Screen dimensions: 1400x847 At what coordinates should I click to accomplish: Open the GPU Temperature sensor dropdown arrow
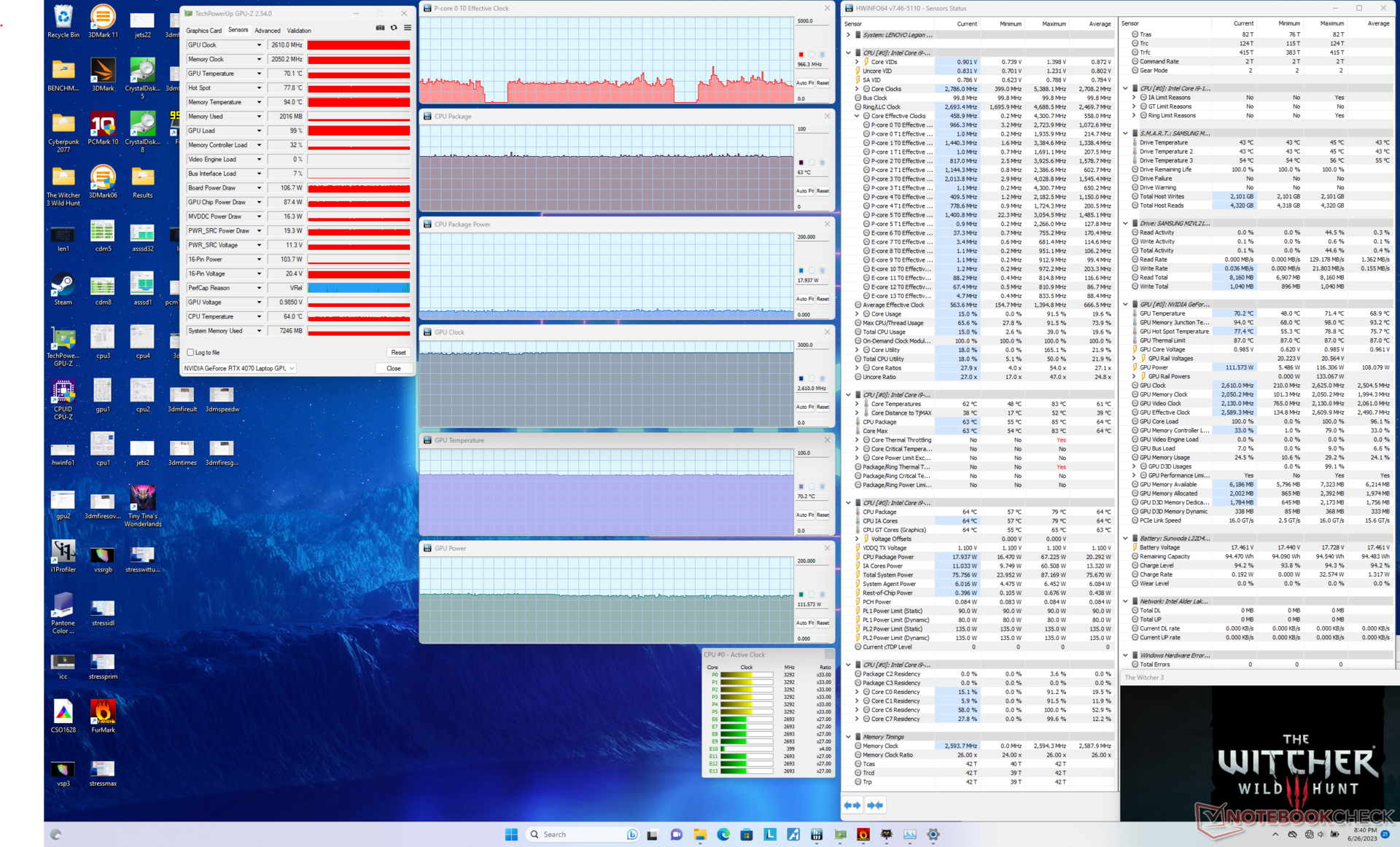tap(259, 74)
